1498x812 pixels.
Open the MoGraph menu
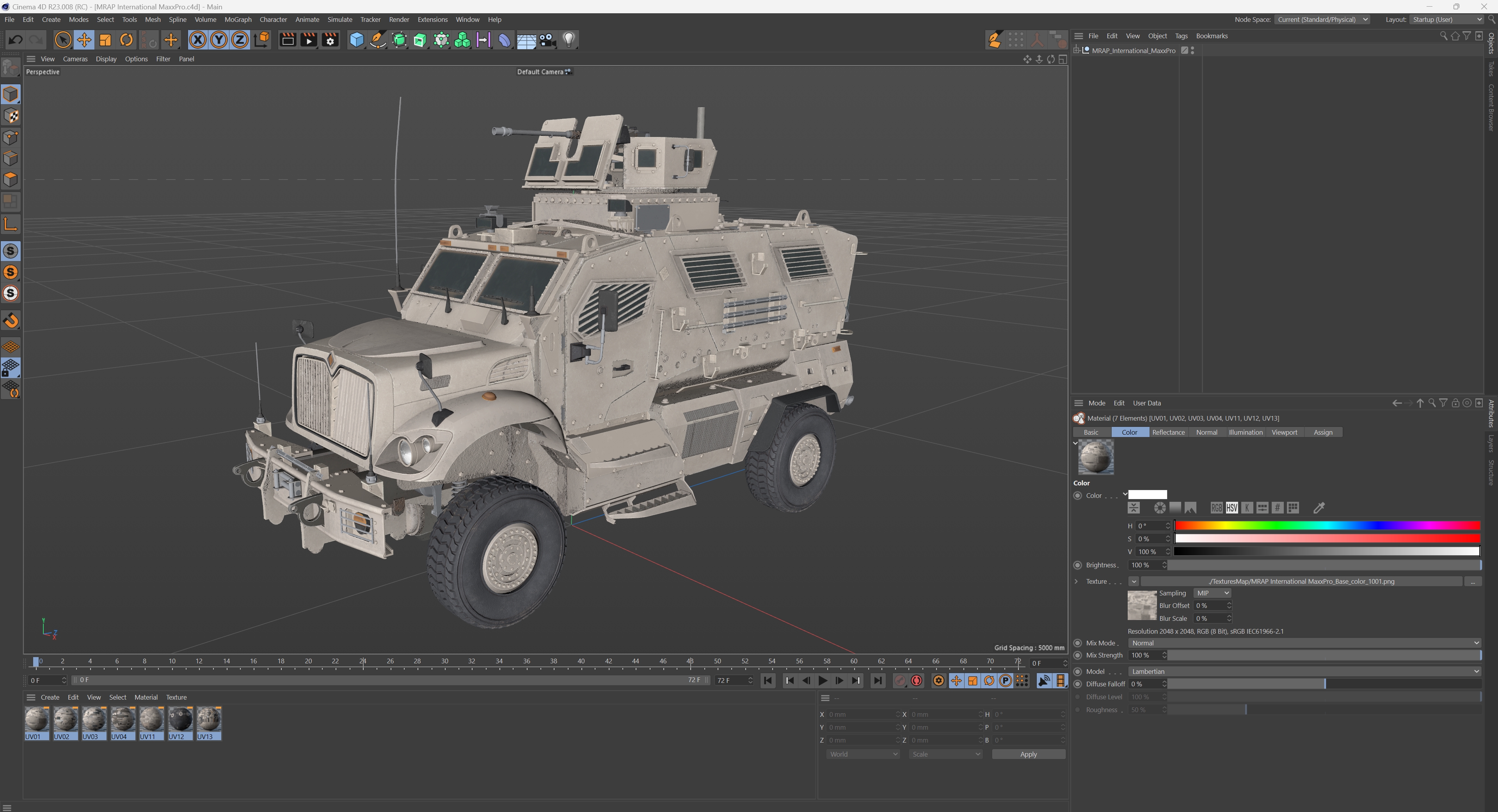(x=238, y=19)
